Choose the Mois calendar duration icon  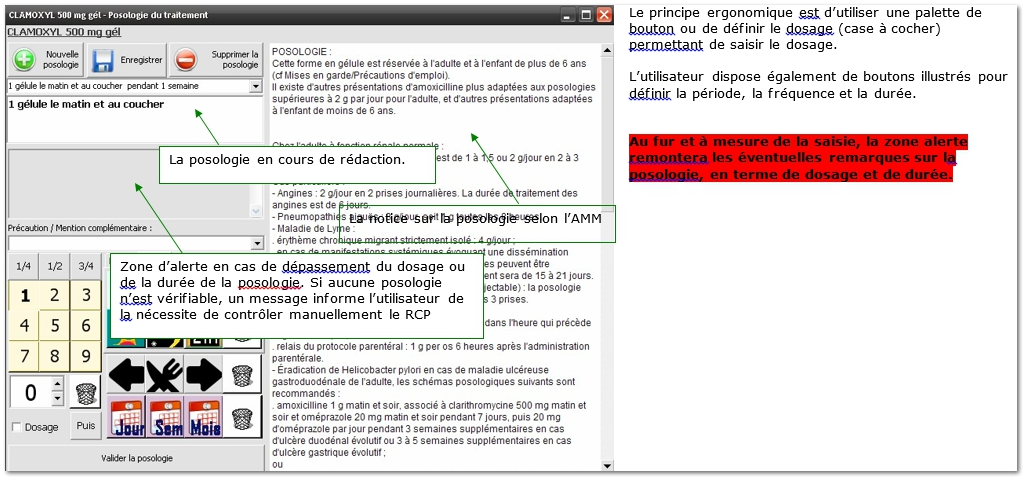(203, 417)
